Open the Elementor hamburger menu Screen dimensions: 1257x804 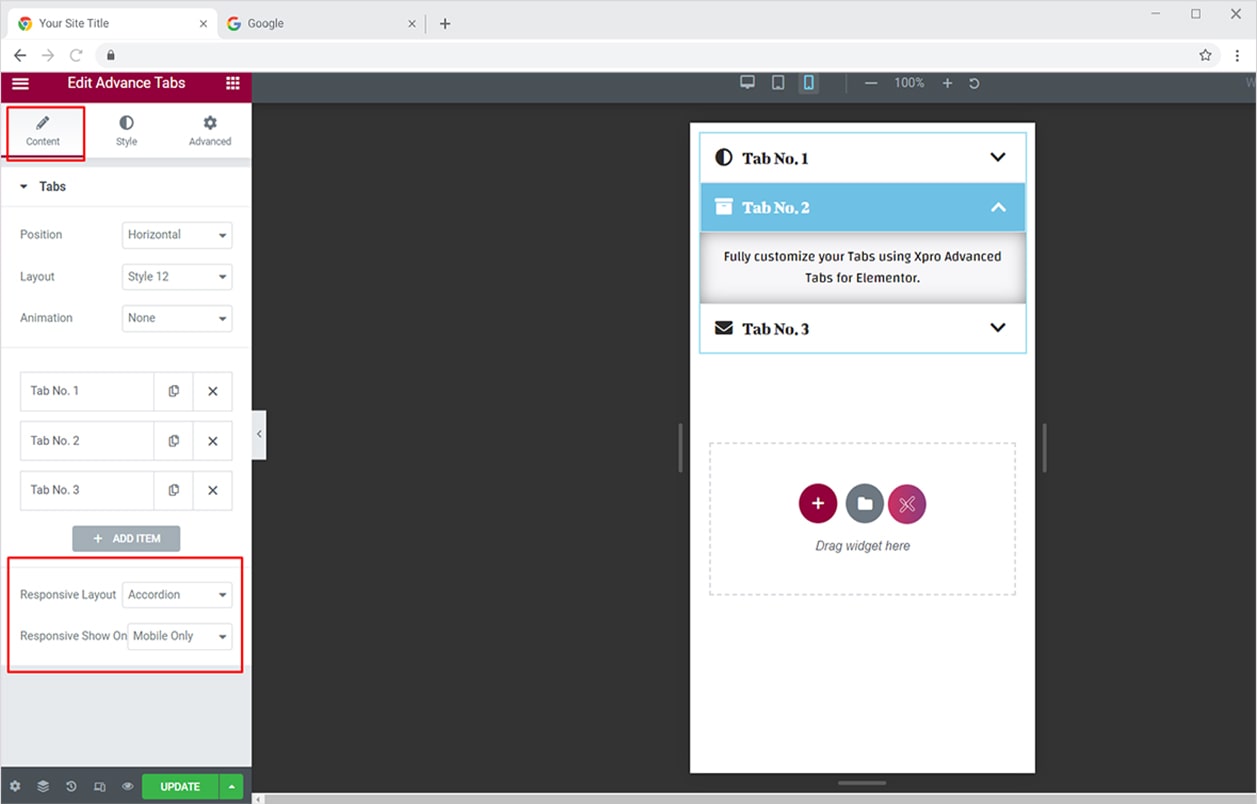point(20,84)
